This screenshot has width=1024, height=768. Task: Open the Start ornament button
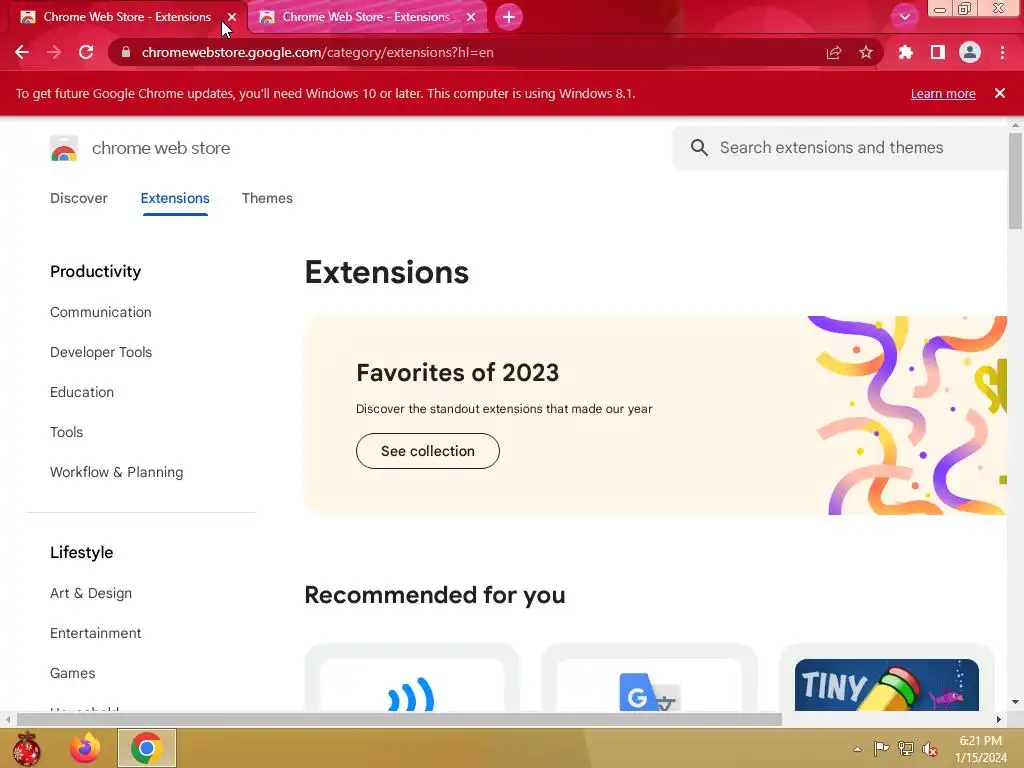(x=26, y=748)
